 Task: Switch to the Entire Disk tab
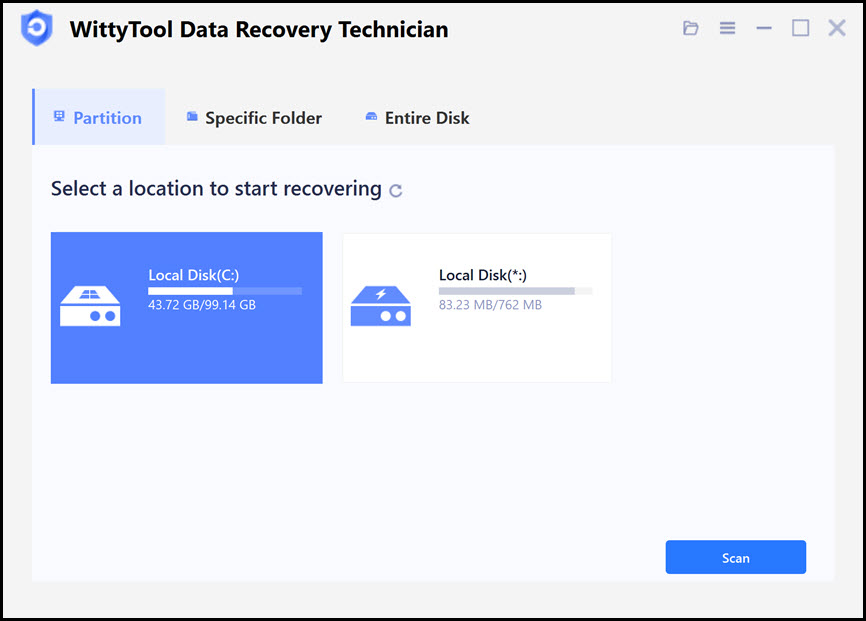(x=417, y=118)
